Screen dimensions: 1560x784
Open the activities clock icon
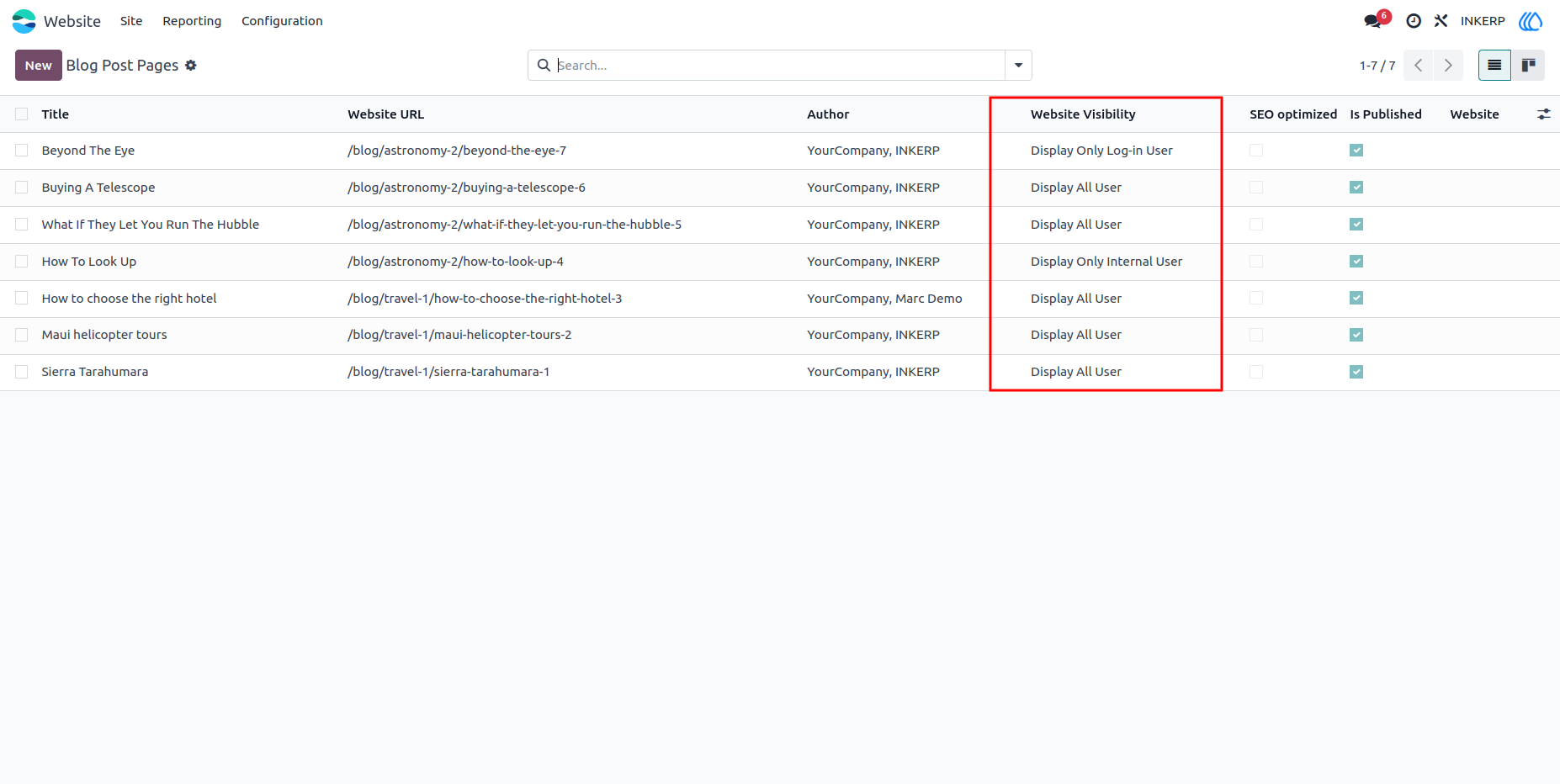[x=1414, y=21]
